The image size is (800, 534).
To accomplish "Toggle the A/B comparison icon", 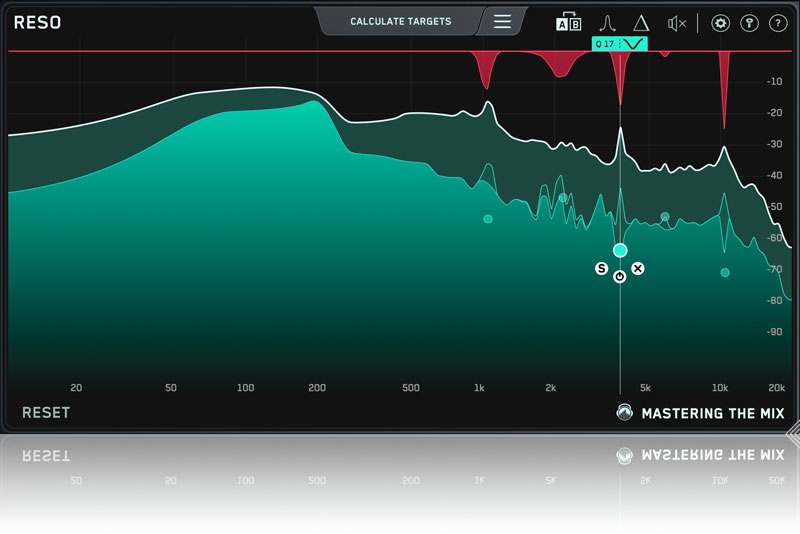I will (568, 23).
